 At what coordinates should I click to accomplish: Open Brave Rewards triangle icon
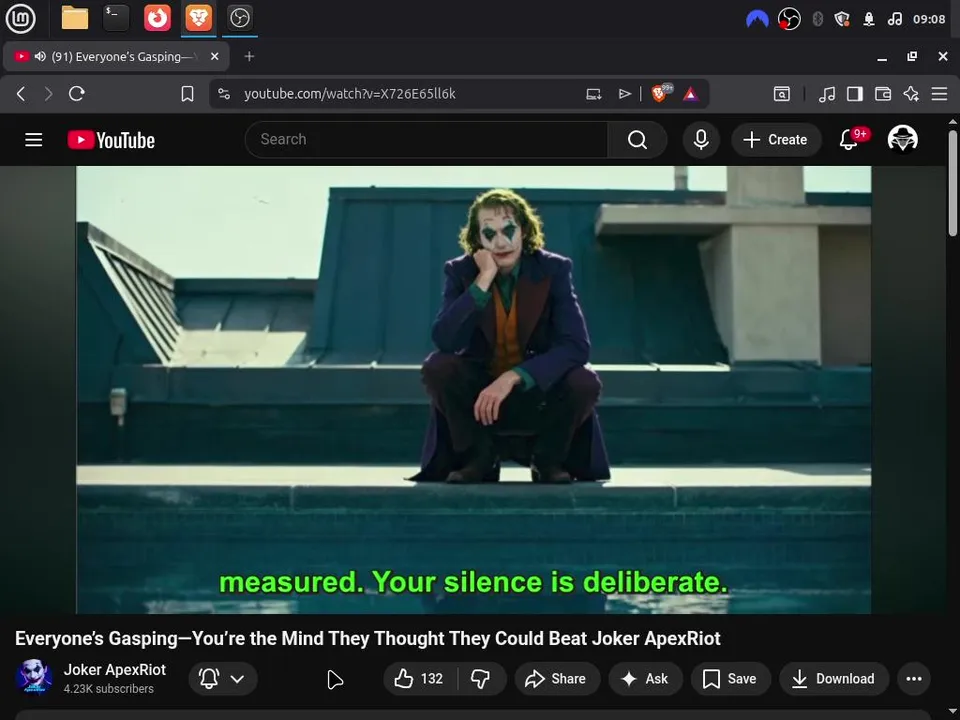(x=690, y=94)
